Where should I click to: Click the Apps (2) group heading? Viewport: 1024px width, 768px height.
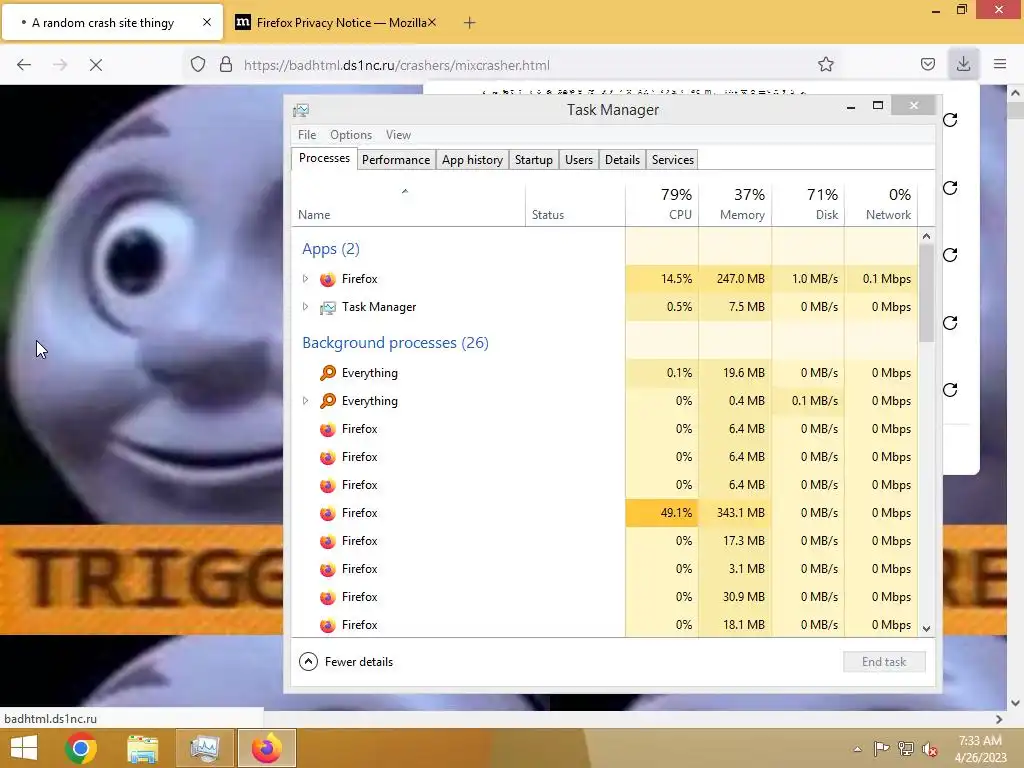tap(330, 249)
